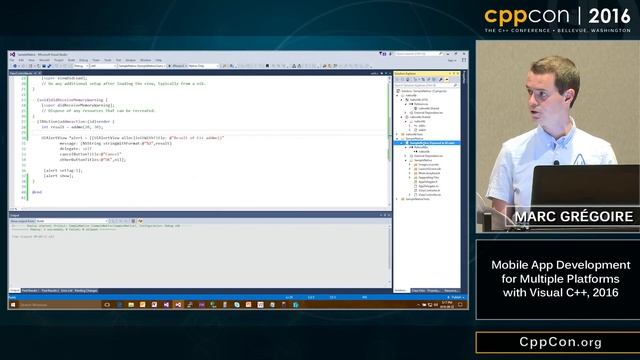Screen dimensions: 640x360
Task: Click the active Visual Studio taskbar icon
Action: tap(178, 304)
